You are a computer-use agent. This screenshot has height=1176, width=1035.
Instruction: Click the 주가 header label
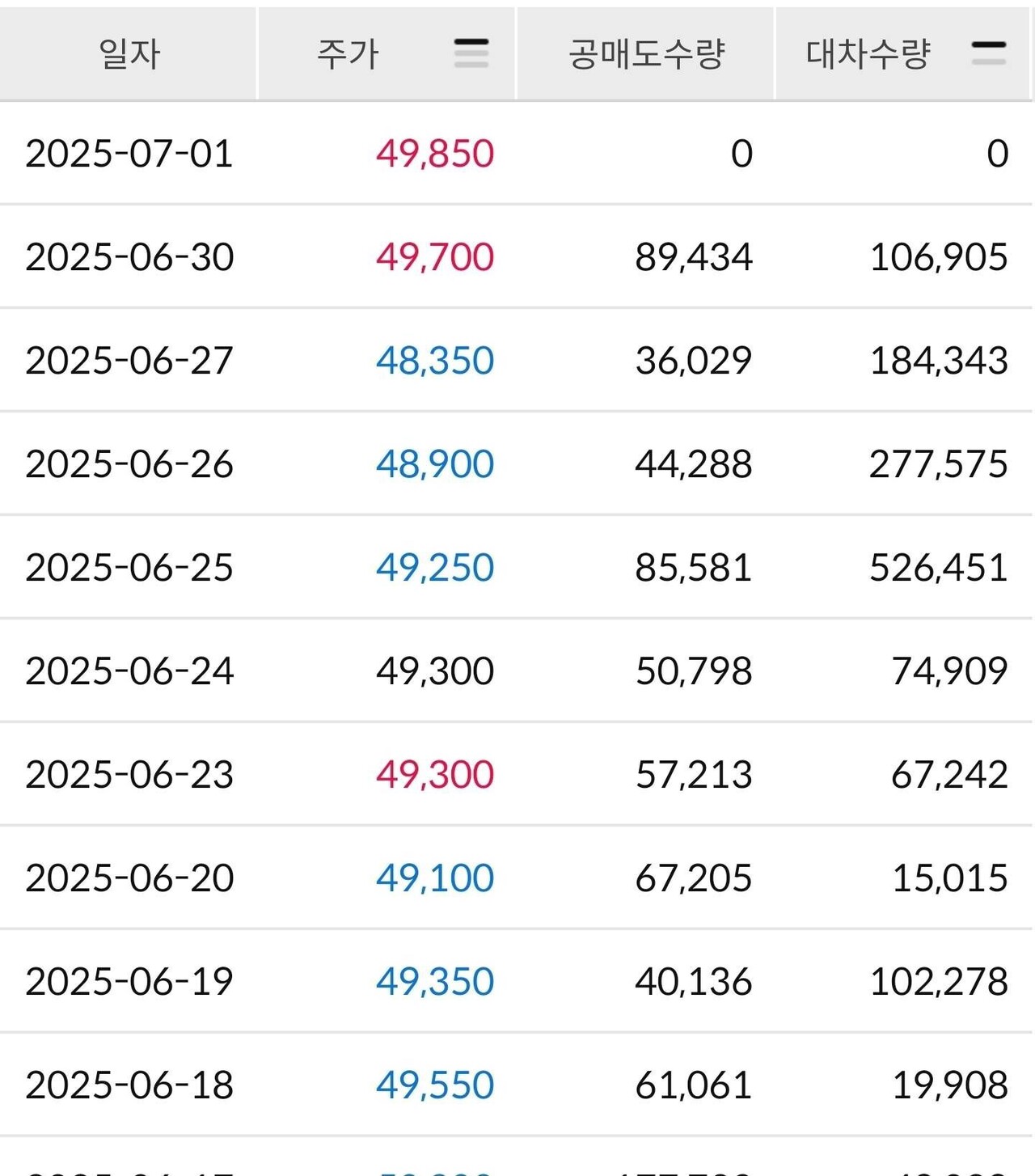348,54
